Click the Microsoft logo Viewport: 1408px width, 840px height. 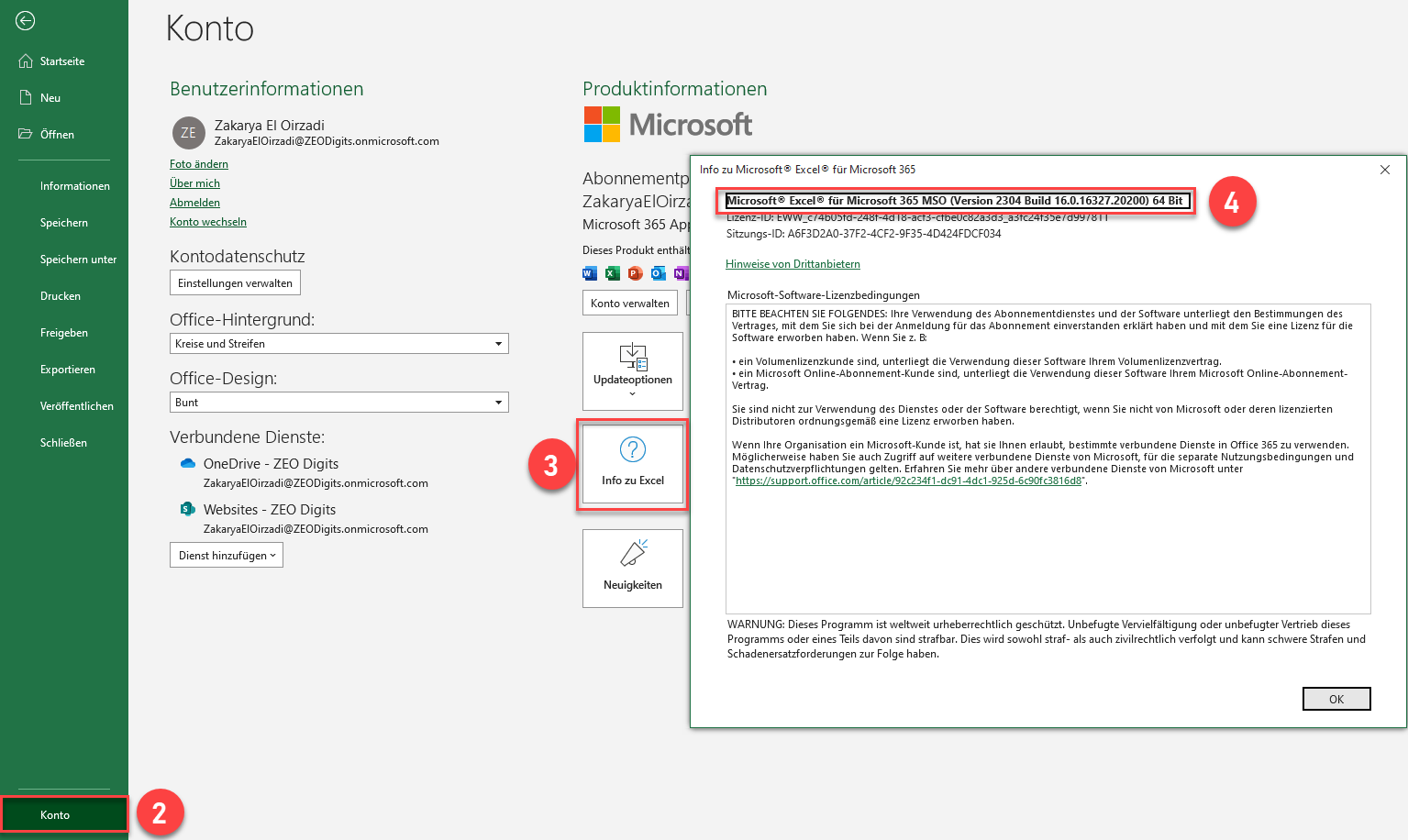pos(669,125)
